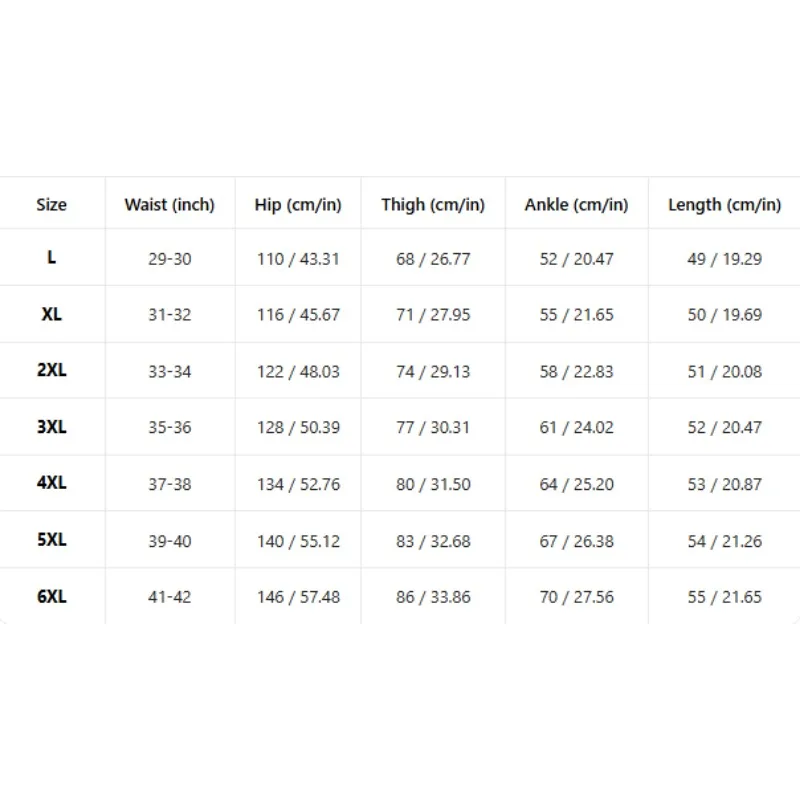Image resolution: width=800 pixels, height=800 pixels.
Task: Click the 2XL size label
Action: point(52,370)
